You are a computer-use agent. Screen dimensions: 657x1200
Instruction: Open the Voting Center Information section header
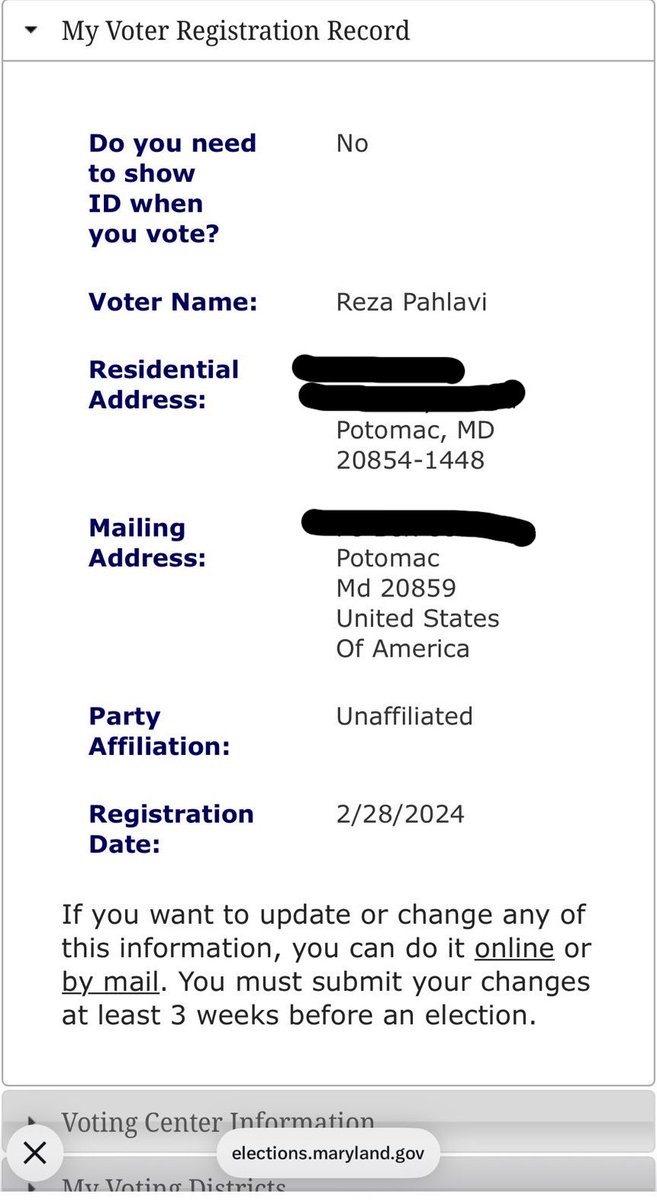[x=218, y=1122]
